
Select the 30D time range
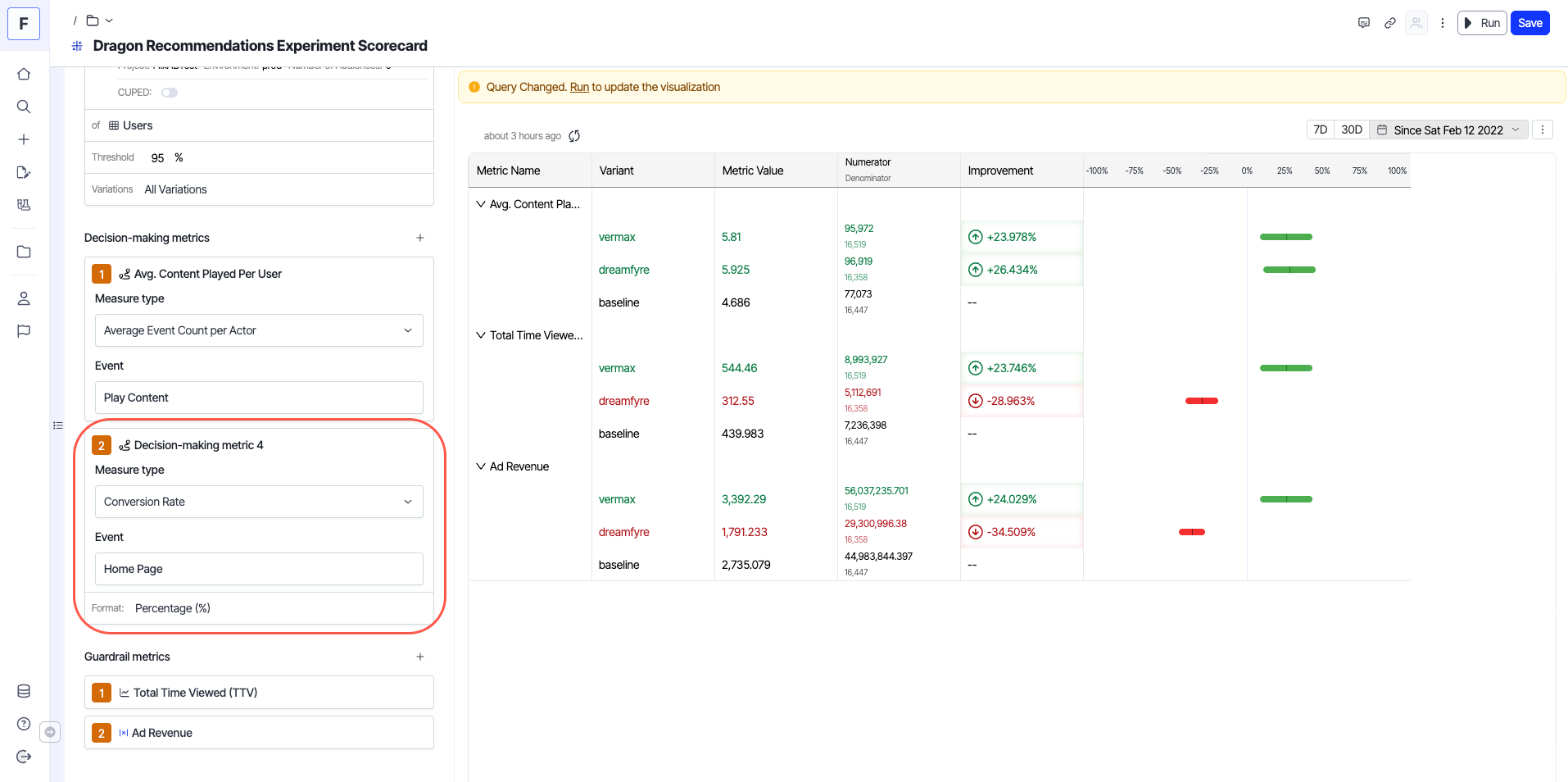[1352, 130]
